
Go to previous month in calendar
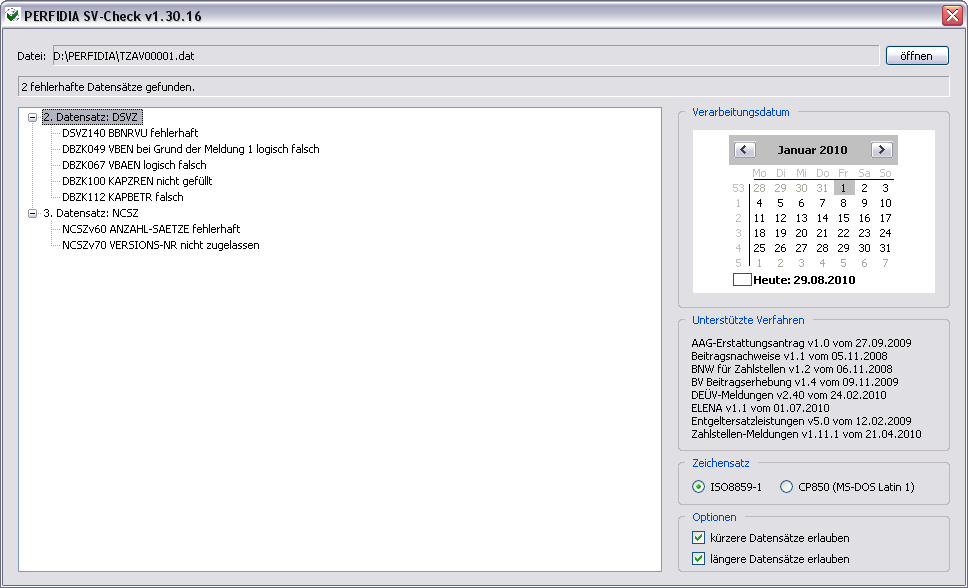click(x=744, y=150)
